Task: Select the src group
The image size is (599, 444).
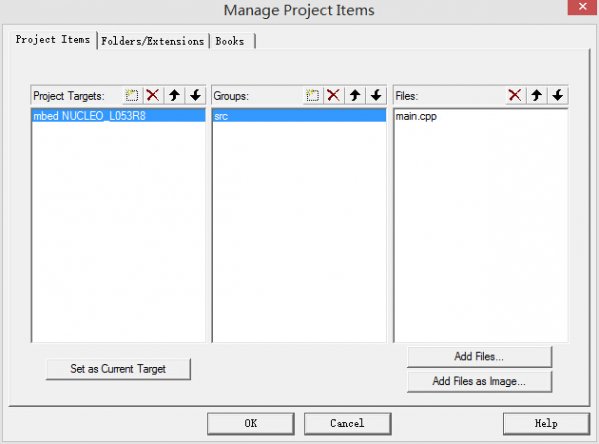Action: 299,116
